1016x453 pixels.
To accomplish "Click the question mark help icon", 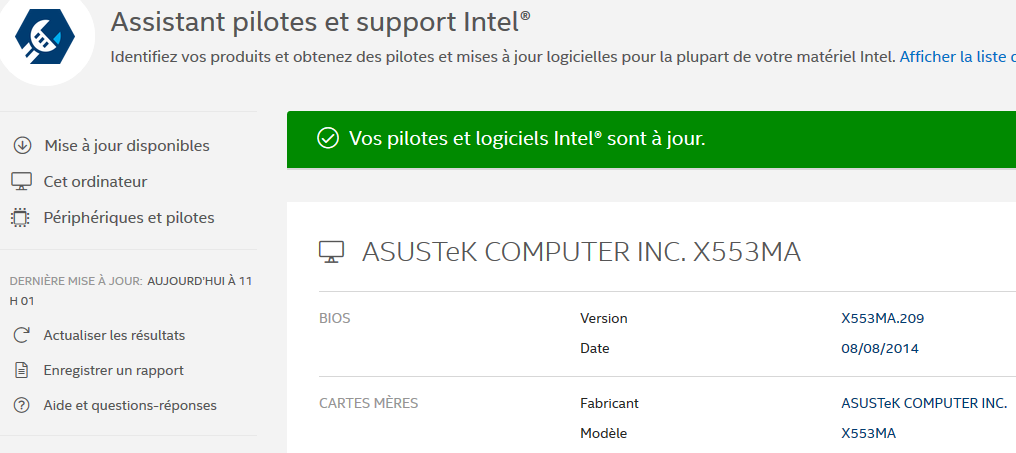I will 21,405.
